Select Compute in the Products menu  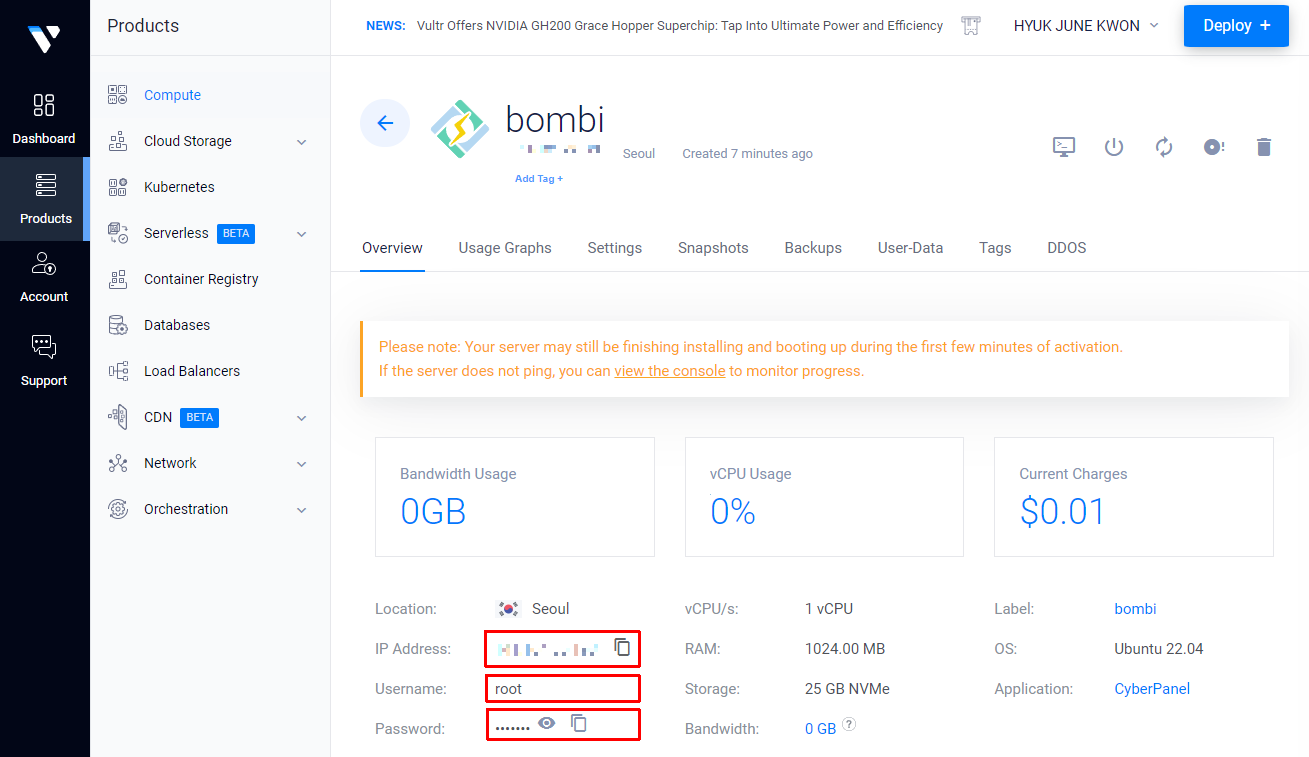[x=172, y=95]
